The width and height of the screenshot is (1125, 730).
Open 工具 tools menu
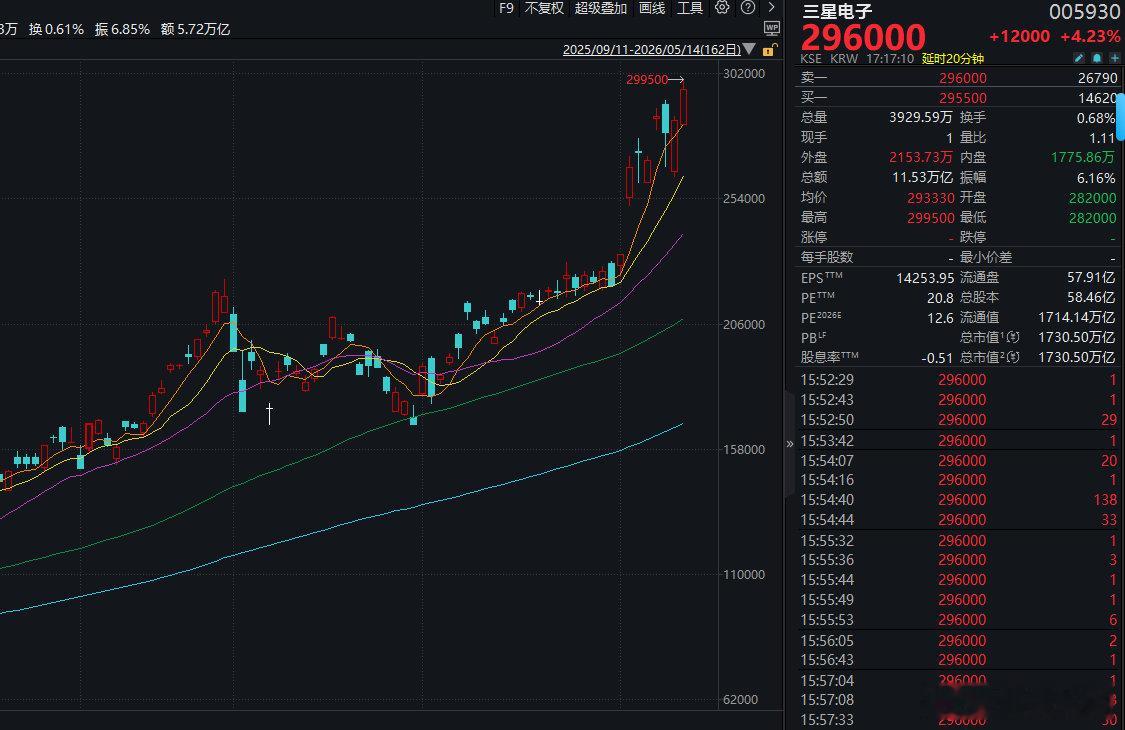[690, 8]
